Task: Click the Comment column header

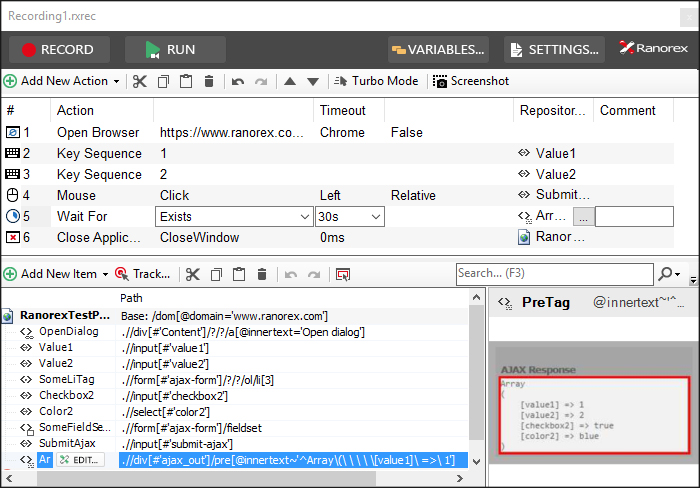Action: click(x=628, y=111)
